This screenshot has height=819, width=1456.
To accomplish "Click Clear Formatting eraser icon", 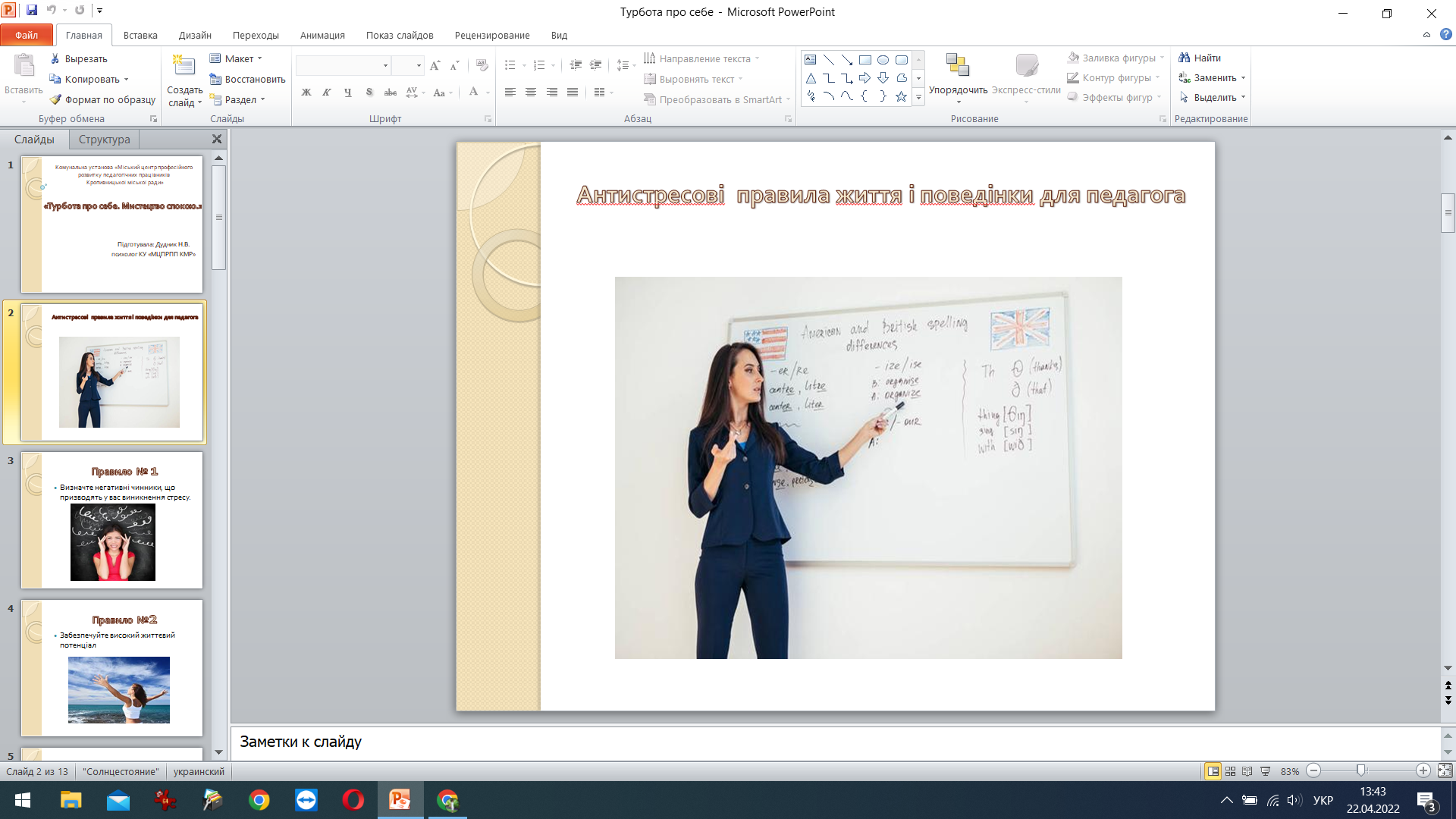I will coord(482,66).
